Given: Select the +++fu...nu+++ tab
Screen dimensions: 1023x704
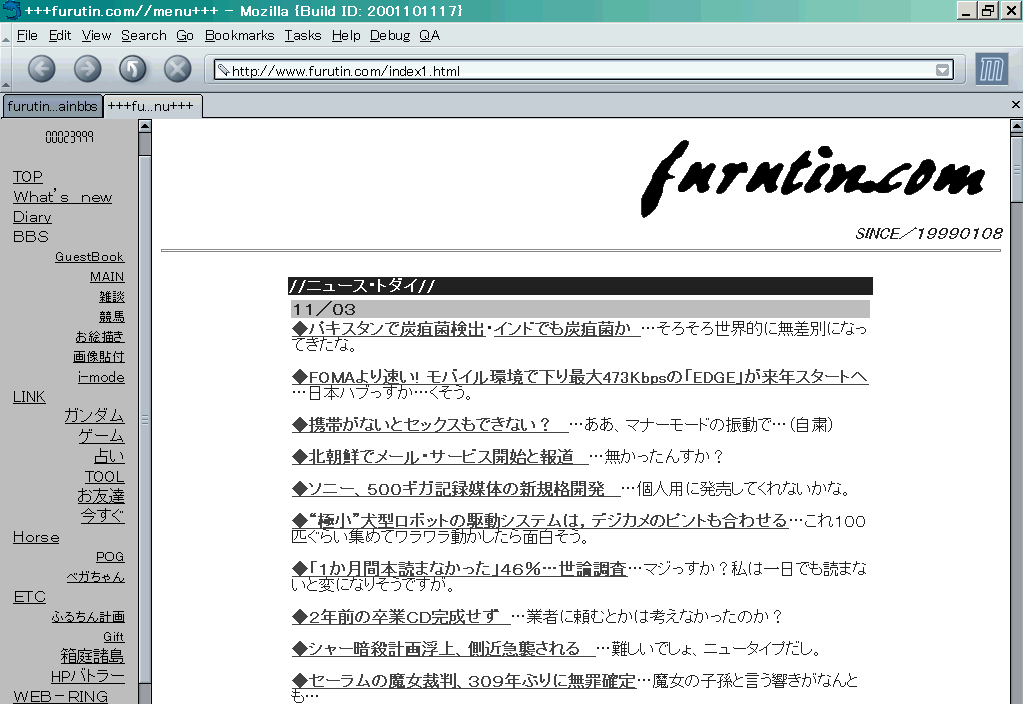Looking at the screenshot, I should tap(153, 106).
